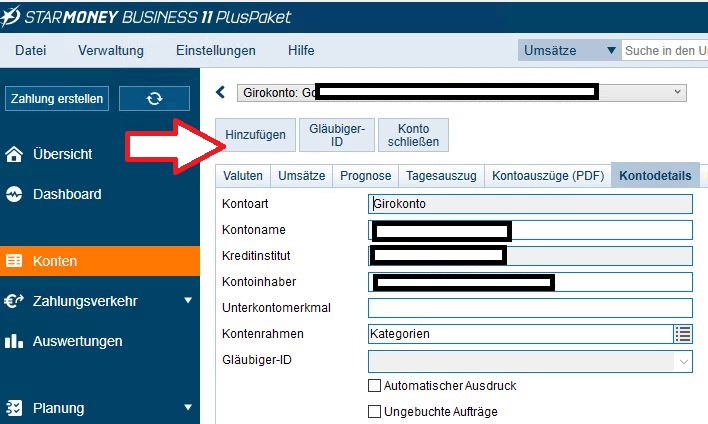Open Dashboard in the sidebar
This screenshot has height=424, width=708.
click(54, 194)
